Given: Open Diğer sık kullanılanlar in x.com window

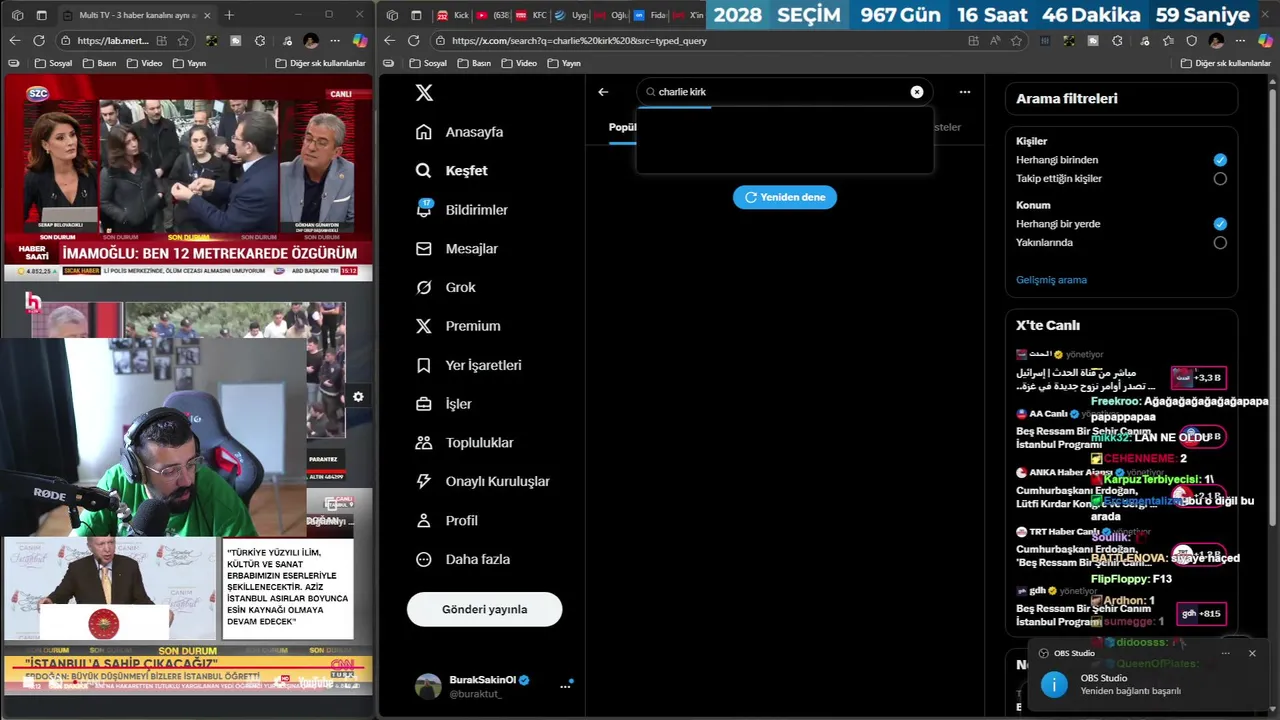Looking at the screenshot, I should [1225, 63].
